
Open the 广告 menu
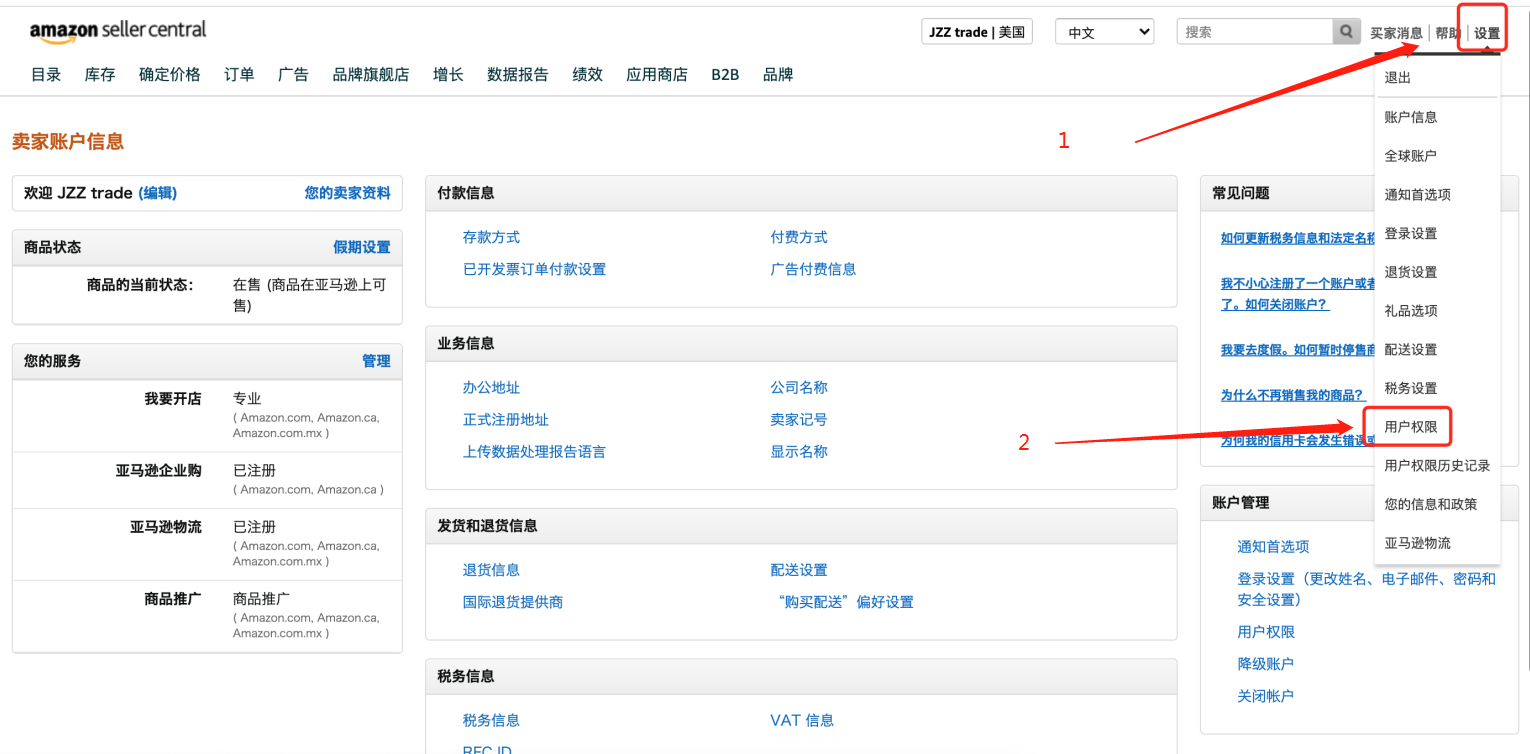tap(293, 75)
